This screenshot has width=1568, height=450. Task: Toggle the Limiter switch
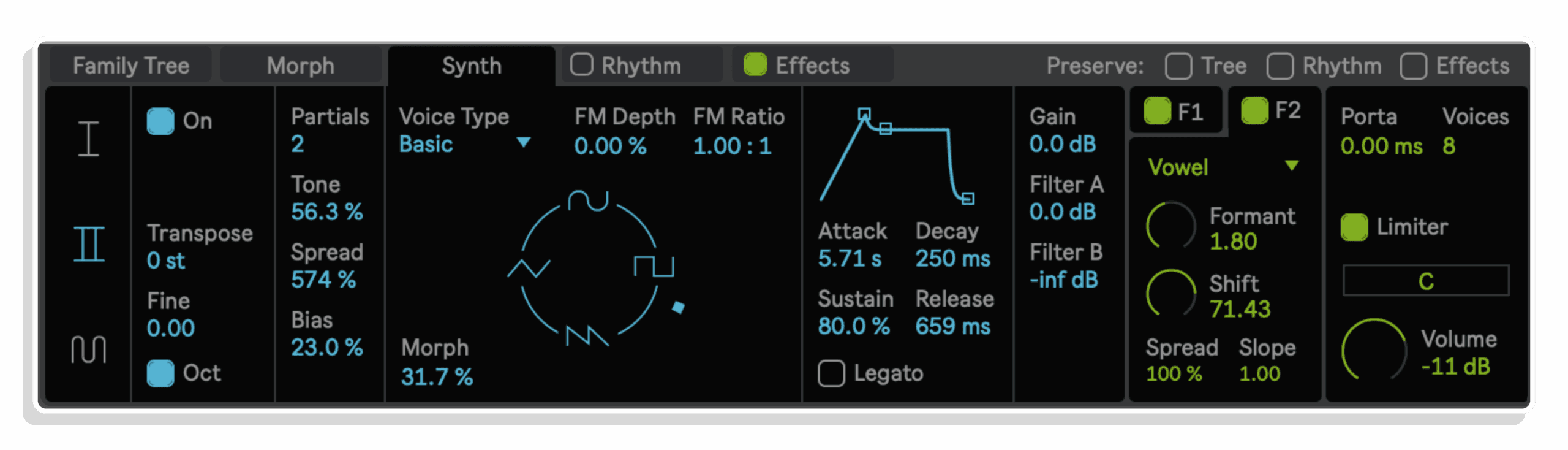[1354, 227]
